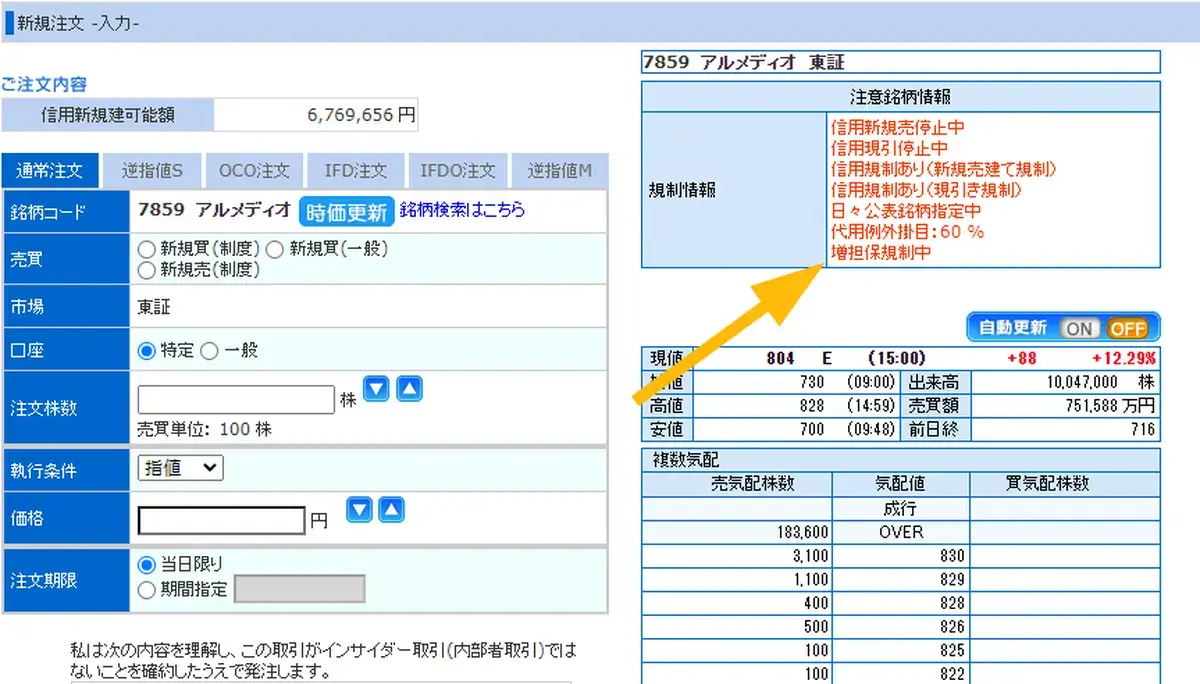Viewport: 1200px width, 684px height.
Task: Increase order quantity with up arrow
Action: click(410, 390)
